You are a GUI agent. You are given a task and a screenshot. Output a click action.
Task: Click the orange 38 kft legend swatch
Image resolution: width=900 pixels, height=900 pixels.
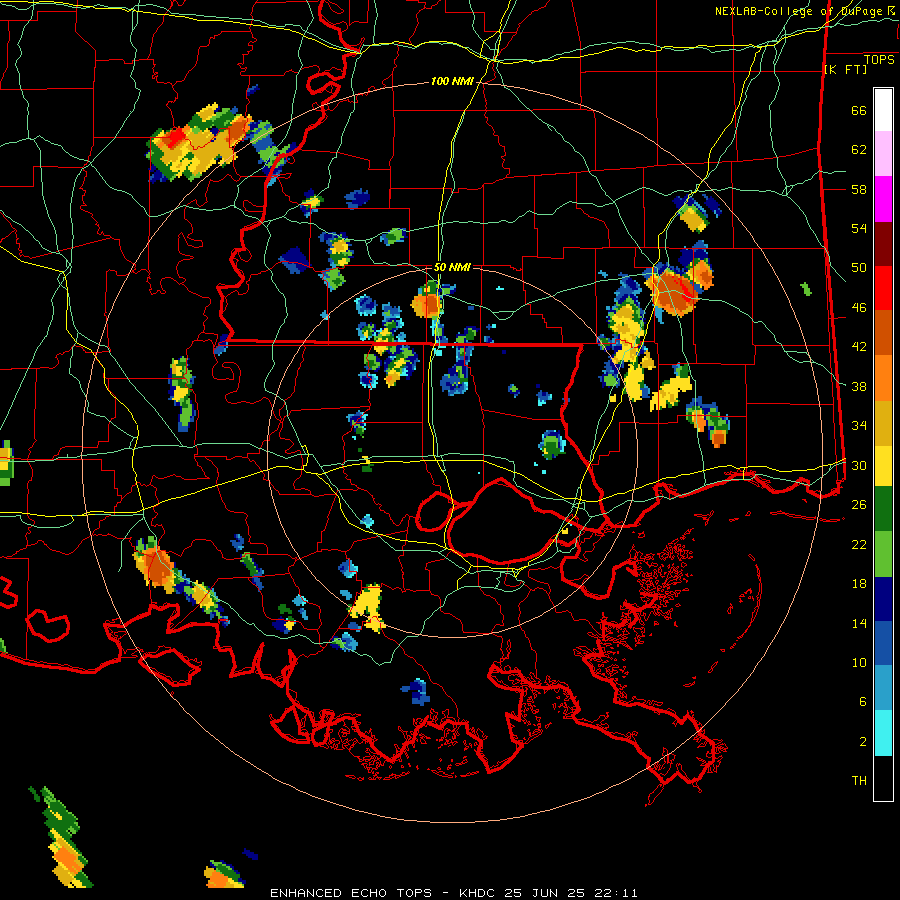pos(883,377)
